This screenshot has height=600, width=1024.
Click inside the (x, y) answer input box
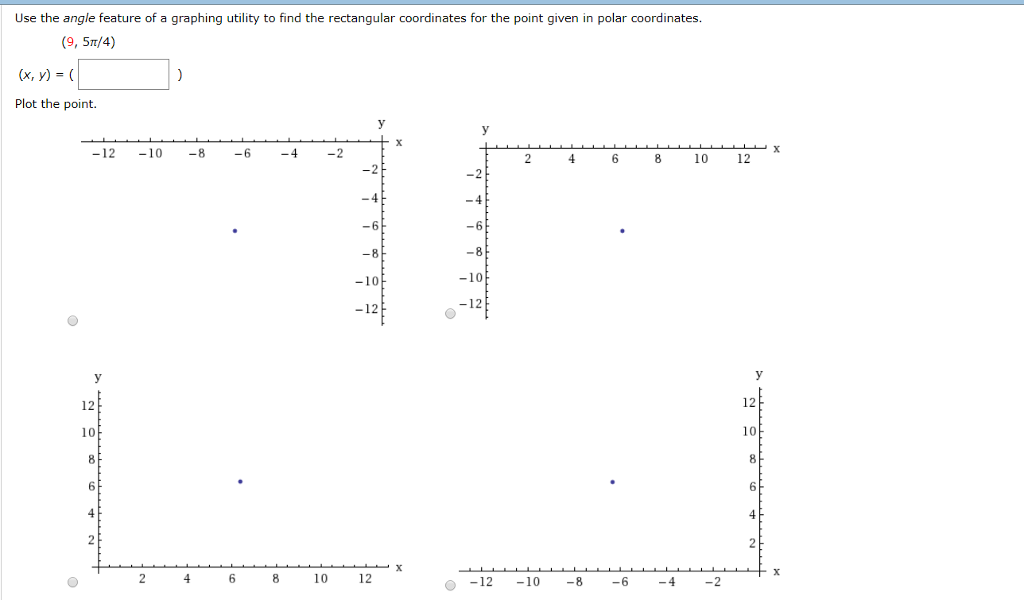[123, 74]
